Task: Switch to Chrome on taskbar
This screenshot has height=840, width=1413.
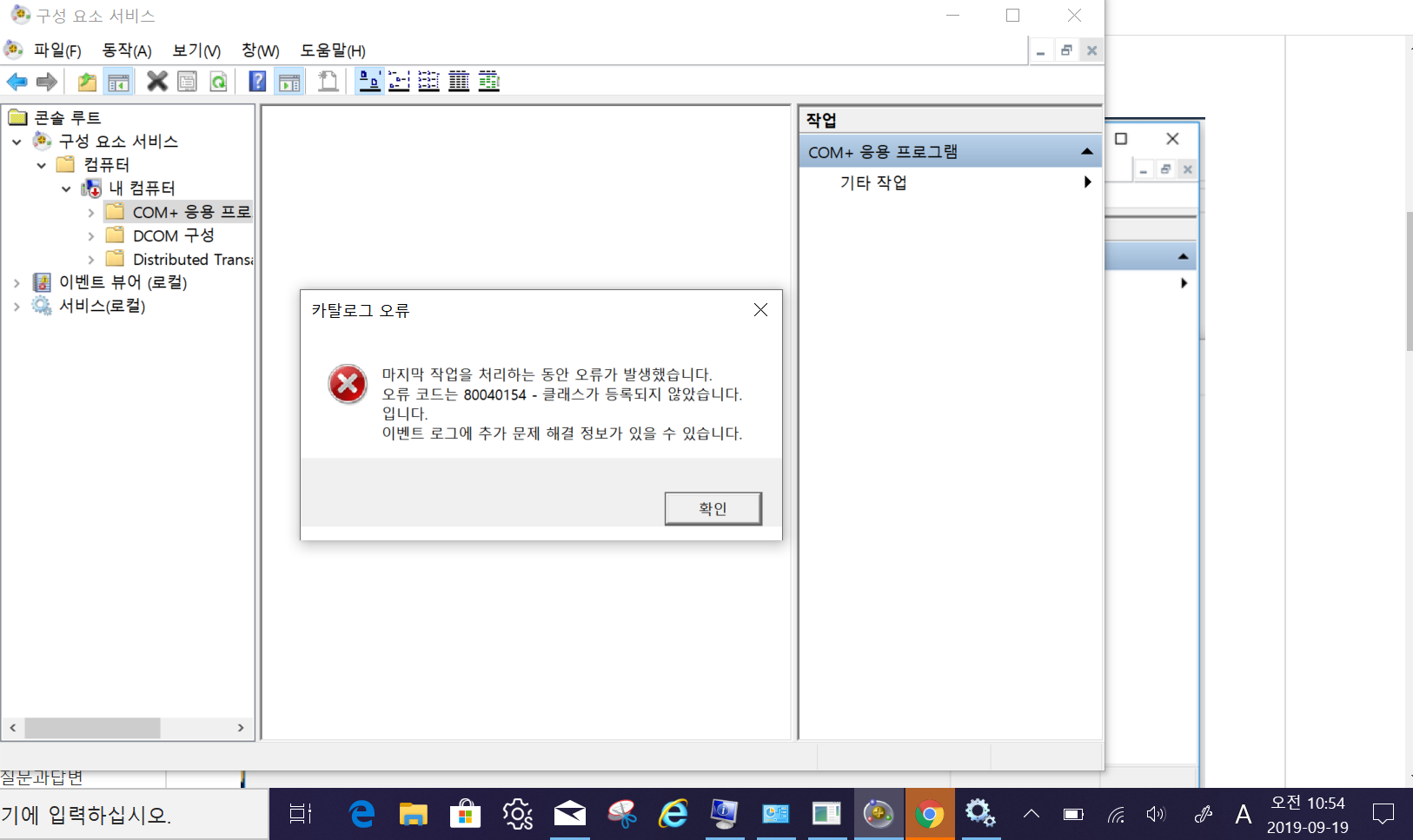Action: (930, 814)
